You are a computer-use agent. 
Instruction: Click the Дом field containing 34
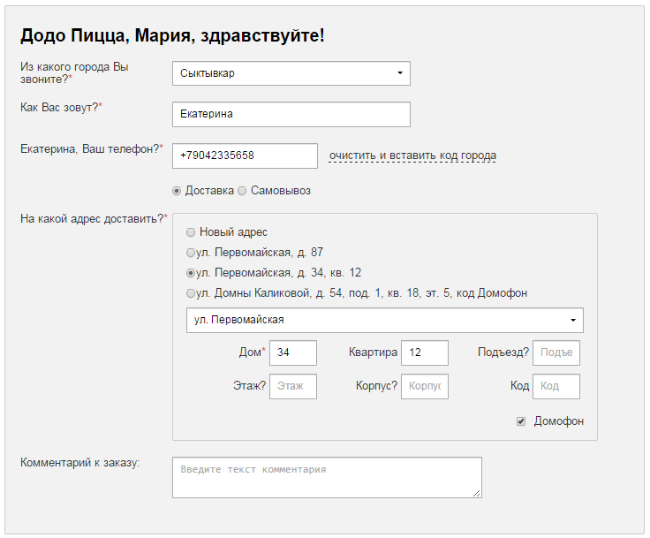point(293,353)
